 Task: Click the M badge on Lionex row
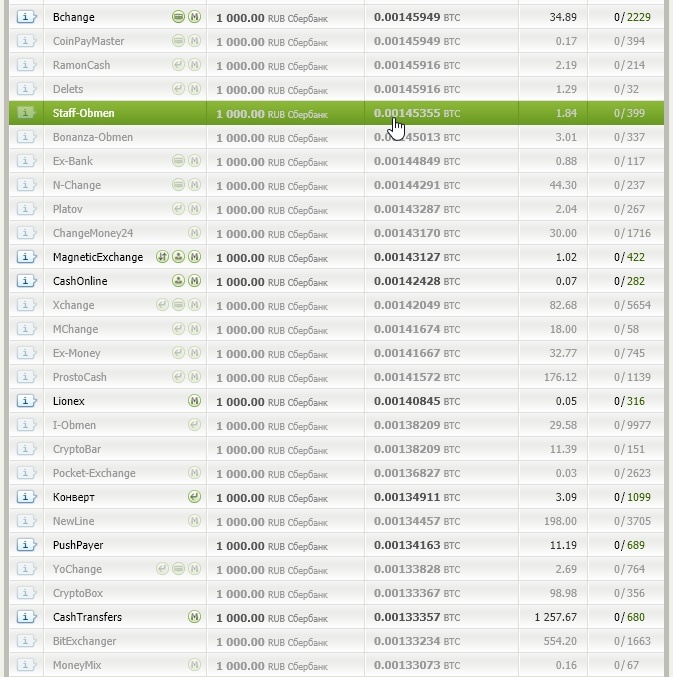[x=195, y=401]
